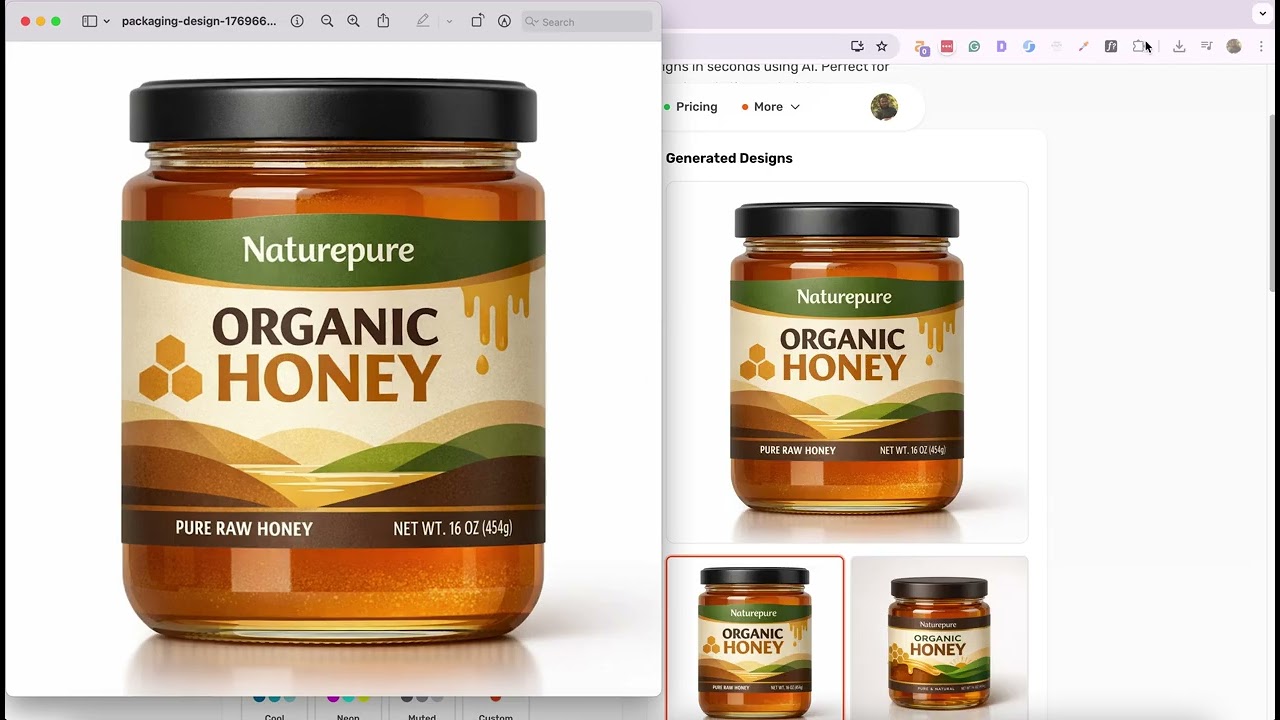Select the markup pen highlight tool
The width and height of the screenshot is (1280, 720).
point(423,21)
